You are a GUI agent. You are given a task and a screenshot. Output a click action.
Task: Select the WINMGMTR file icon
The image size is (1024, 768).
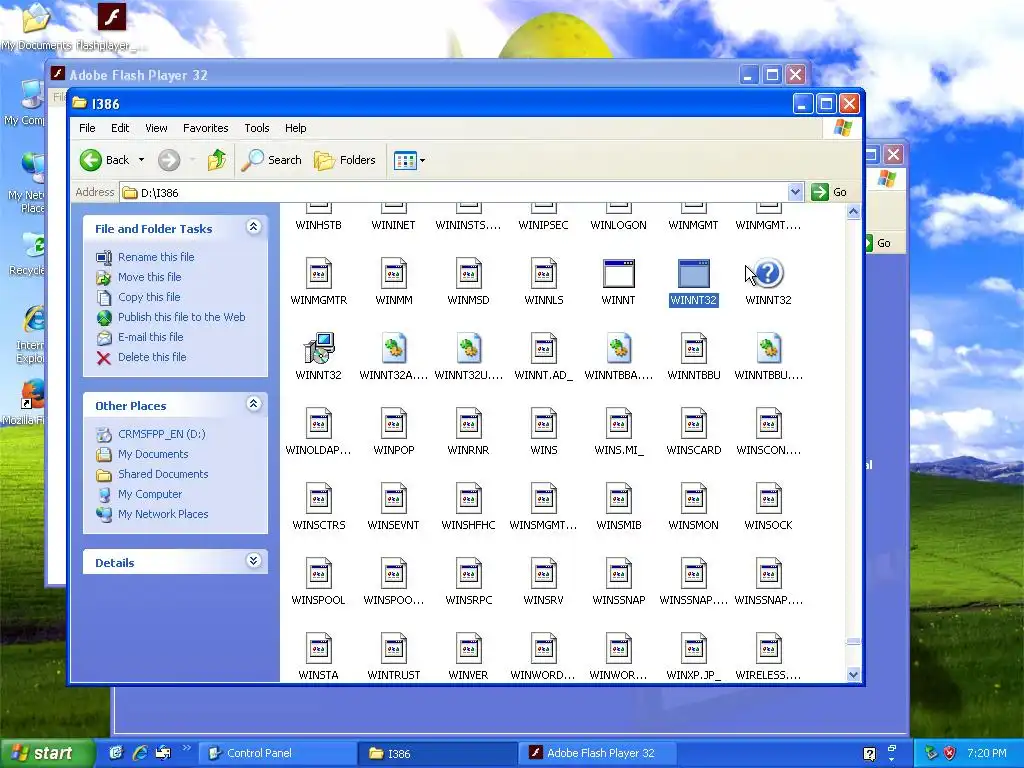pos(319,273)
